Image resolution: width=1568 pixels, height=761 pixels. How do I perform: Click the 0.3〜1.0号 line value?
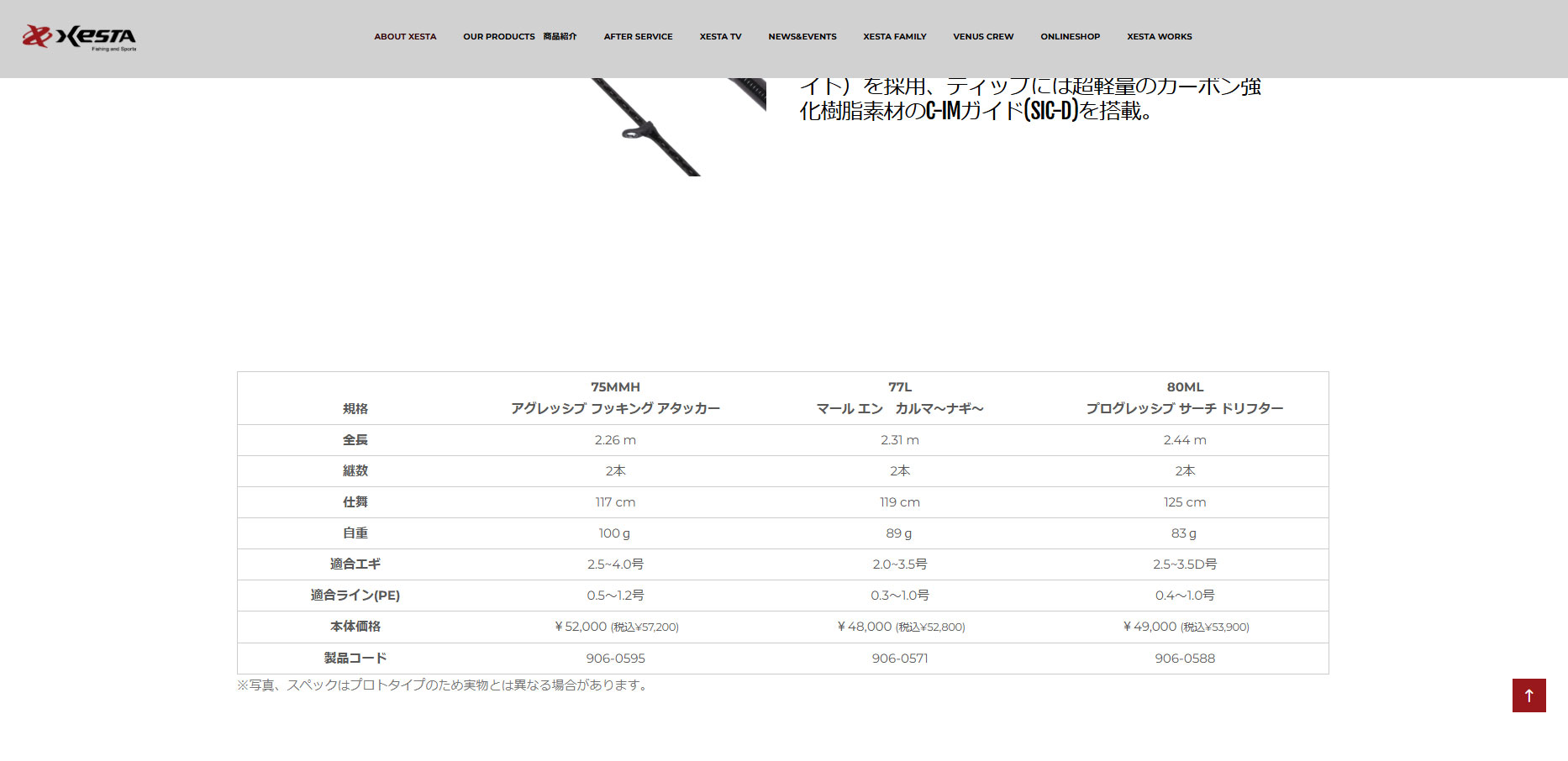pos(900,596)
